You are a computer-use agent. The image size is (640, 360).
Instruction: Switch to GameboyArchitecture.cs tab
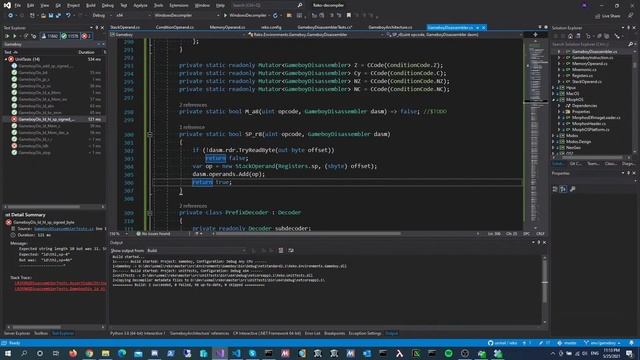coord(390,27)
